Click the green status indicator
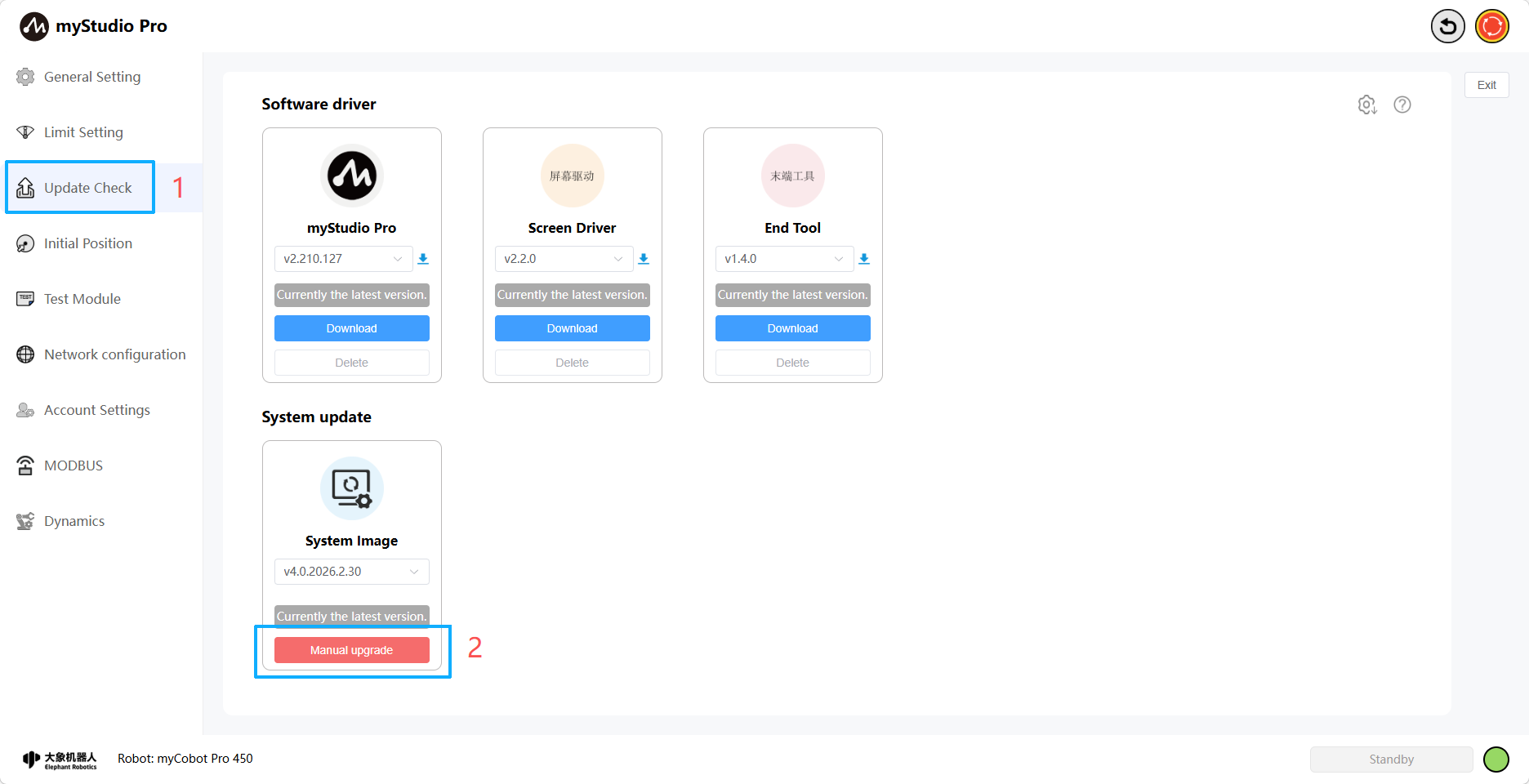This screenshot has width=1529, height=784. 1496,759
